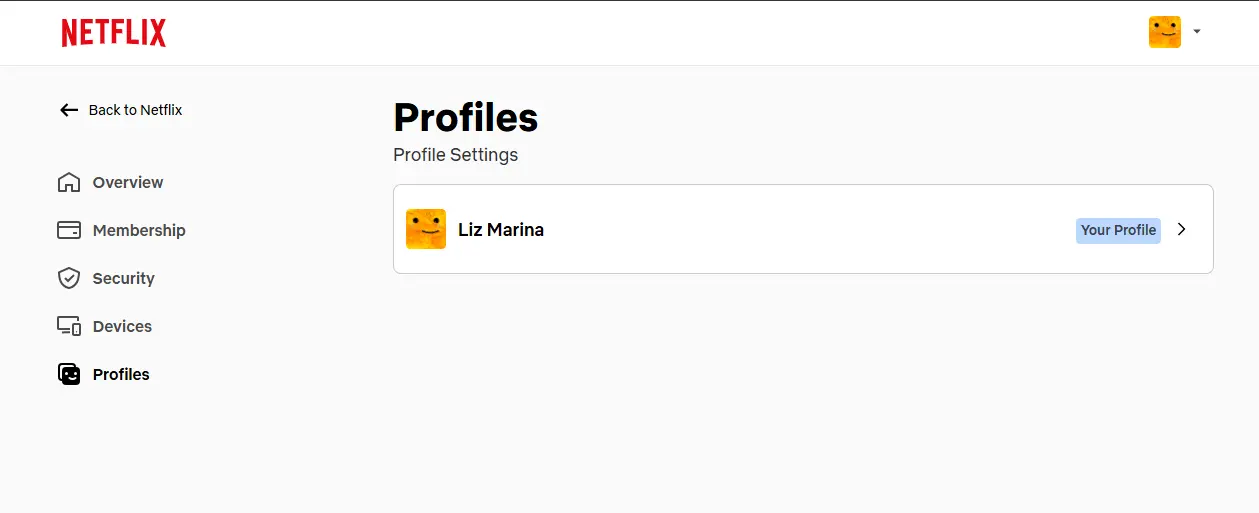Expand the account dropdown caret
1259x513 pixels.
coord(1197,32)
